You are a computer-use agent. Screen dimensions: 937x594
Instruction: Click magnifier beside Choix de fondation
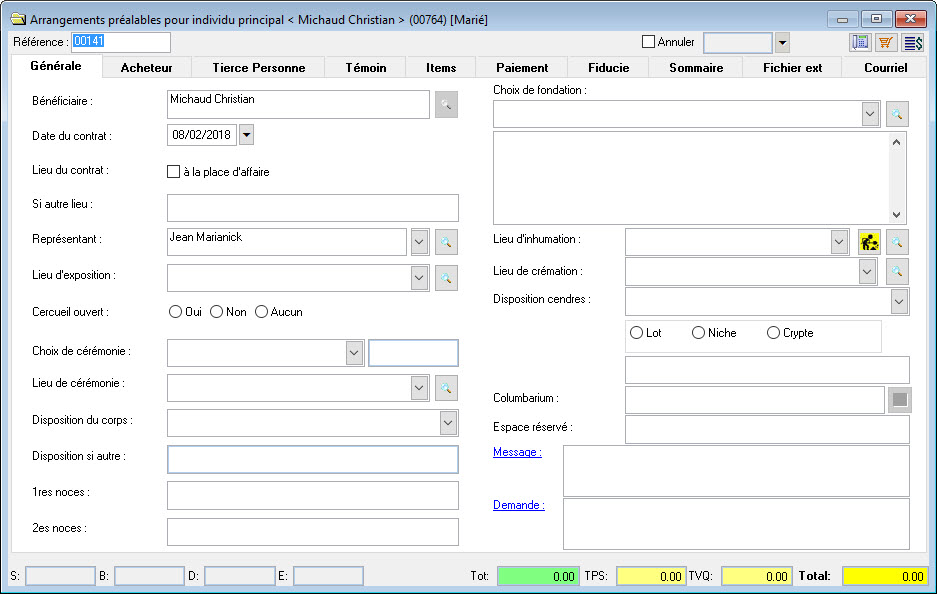(897, 114)
